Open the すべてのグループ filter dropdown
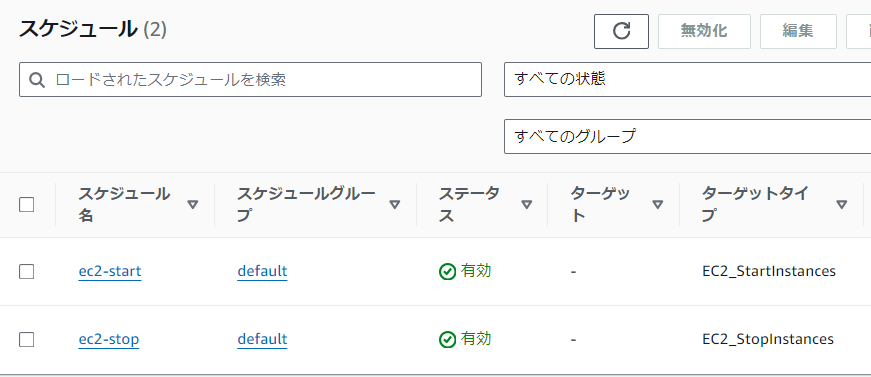The height and width of the screenshot is (377, 871). coord(687,136)
